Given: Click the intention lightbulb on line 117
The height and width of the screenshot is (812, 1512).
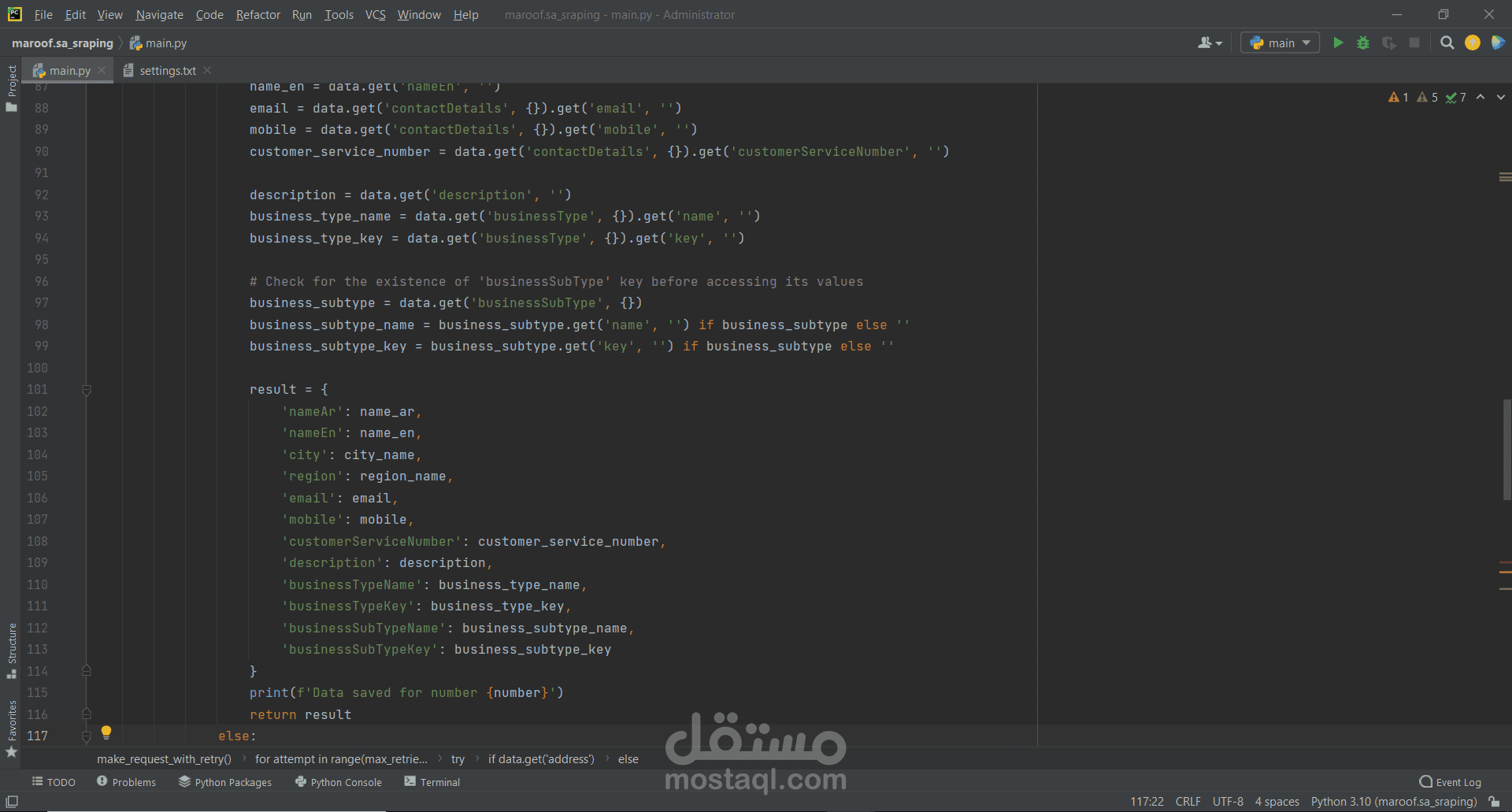Looking at the screenshot, I should [x=106, y=732].
